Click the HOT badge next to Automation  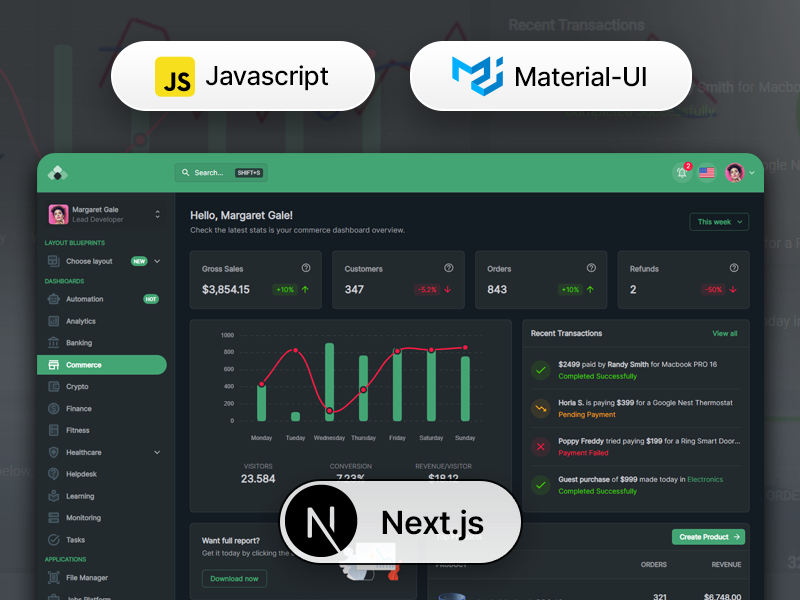pyautogui.click(x=151, y=299)
